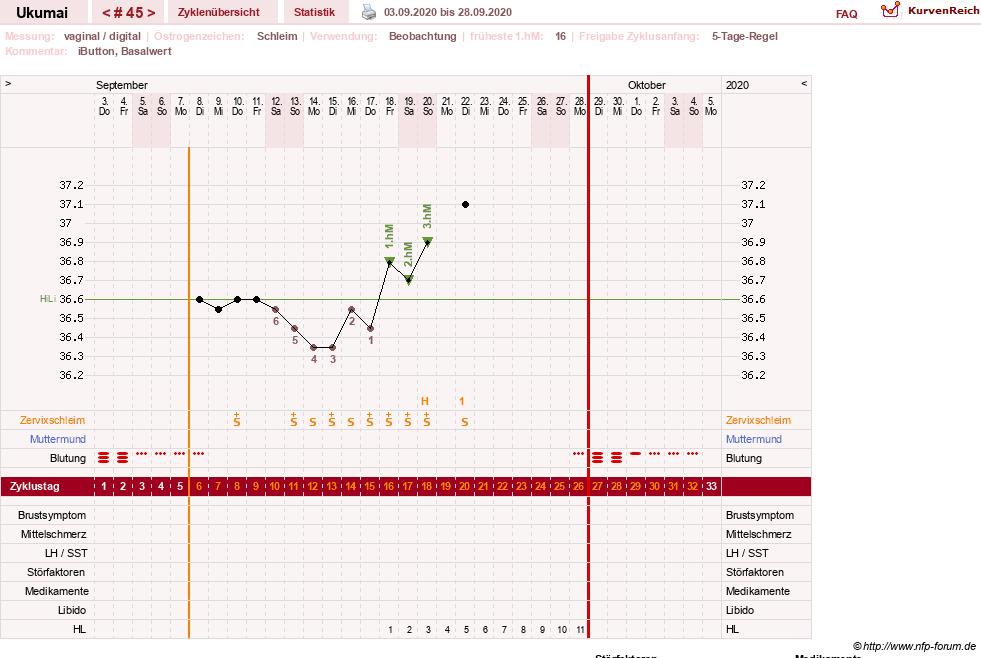Click the nfp-forum.de copyright link
Viewport: 981px width, 658px height.
(915, 646)
